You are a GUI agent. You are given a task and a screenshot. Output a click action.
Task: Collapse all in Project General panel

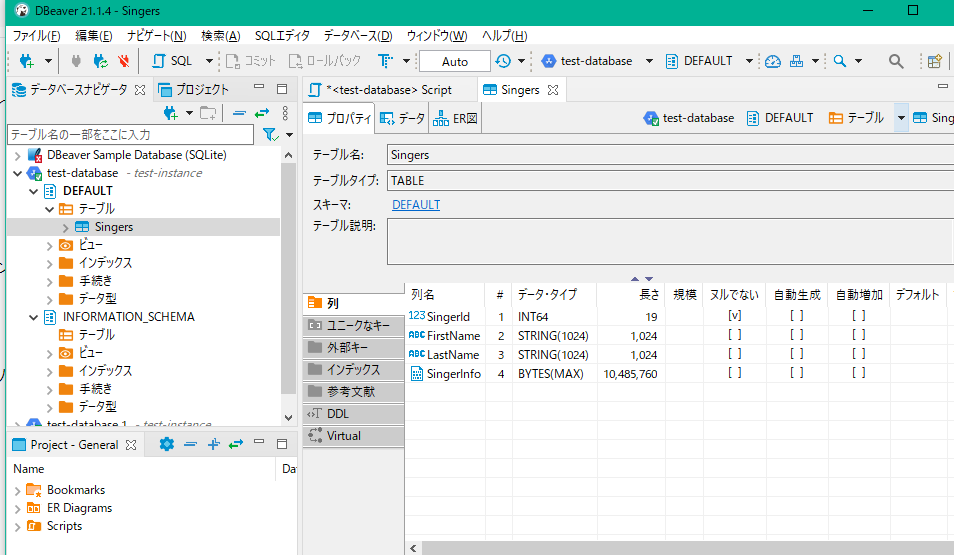190,444
